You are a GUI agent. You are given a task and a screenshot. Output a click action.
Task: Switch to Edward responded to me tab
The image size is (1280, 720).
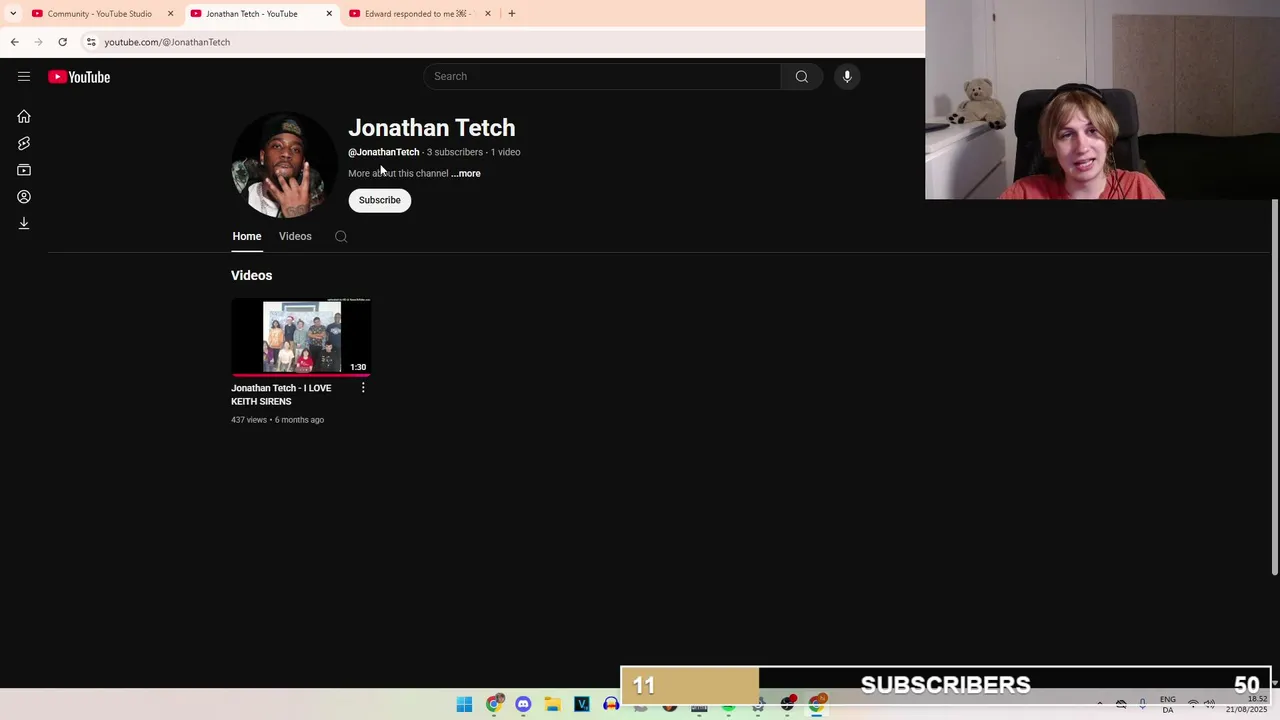(x=418, y=14)
